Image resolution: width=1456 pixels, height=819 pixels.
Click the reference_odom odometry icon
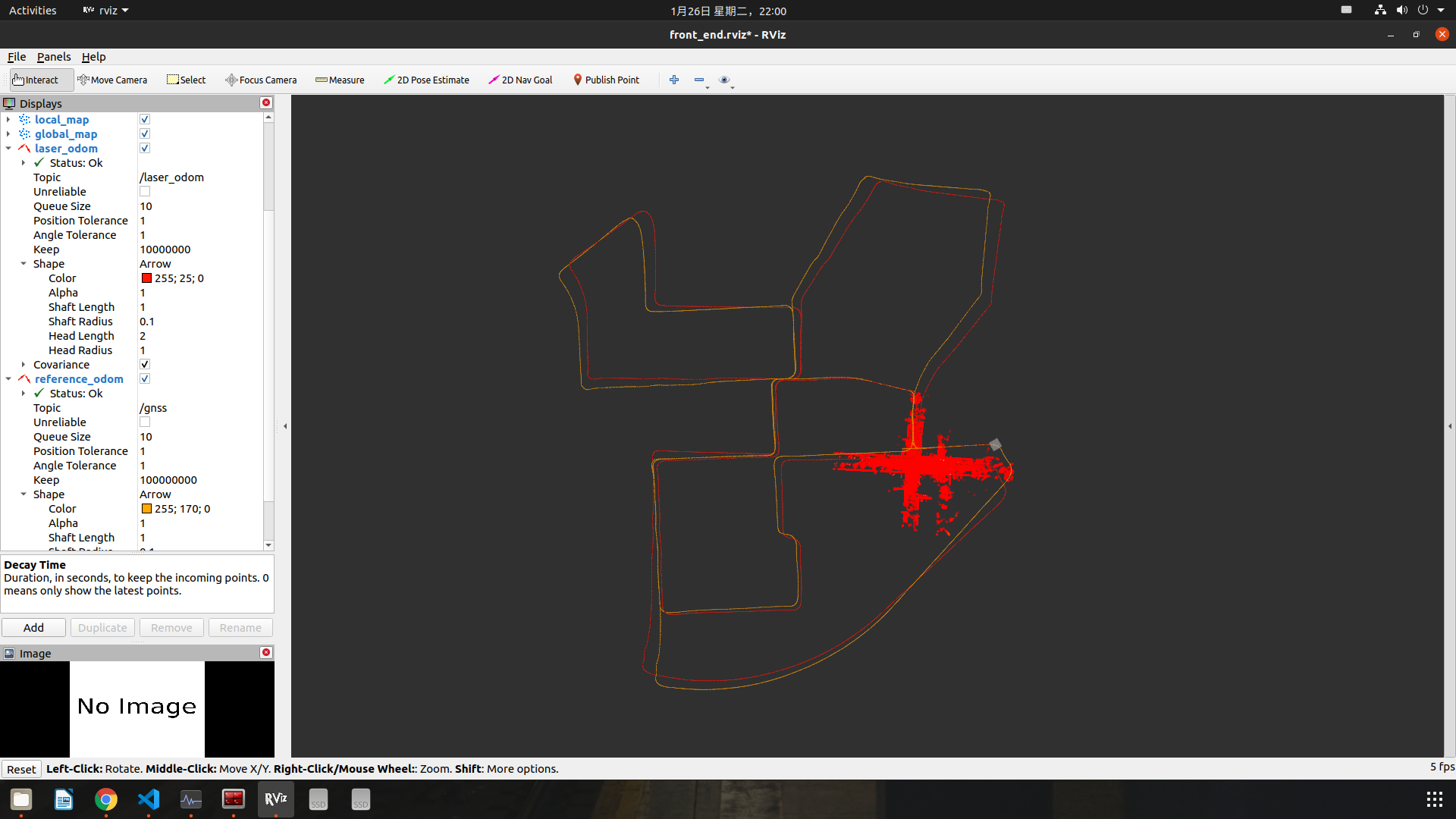point(25,378)
